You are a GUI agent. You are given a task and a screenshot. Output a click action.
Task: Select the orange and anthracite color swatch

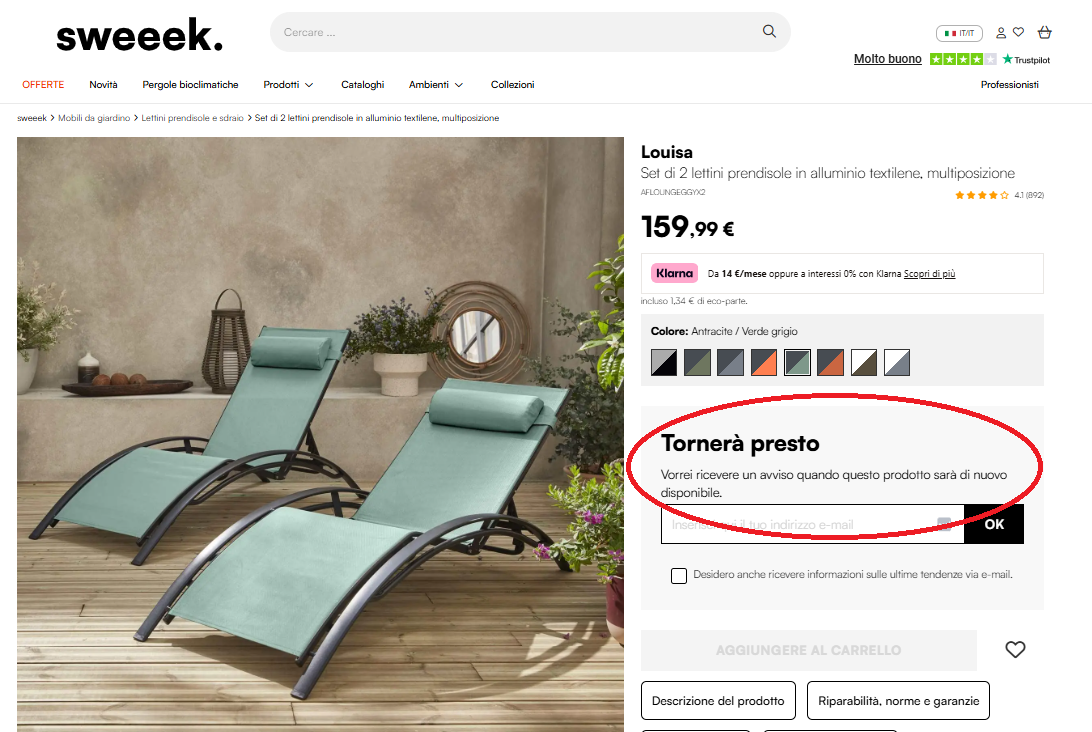(764, 362)
